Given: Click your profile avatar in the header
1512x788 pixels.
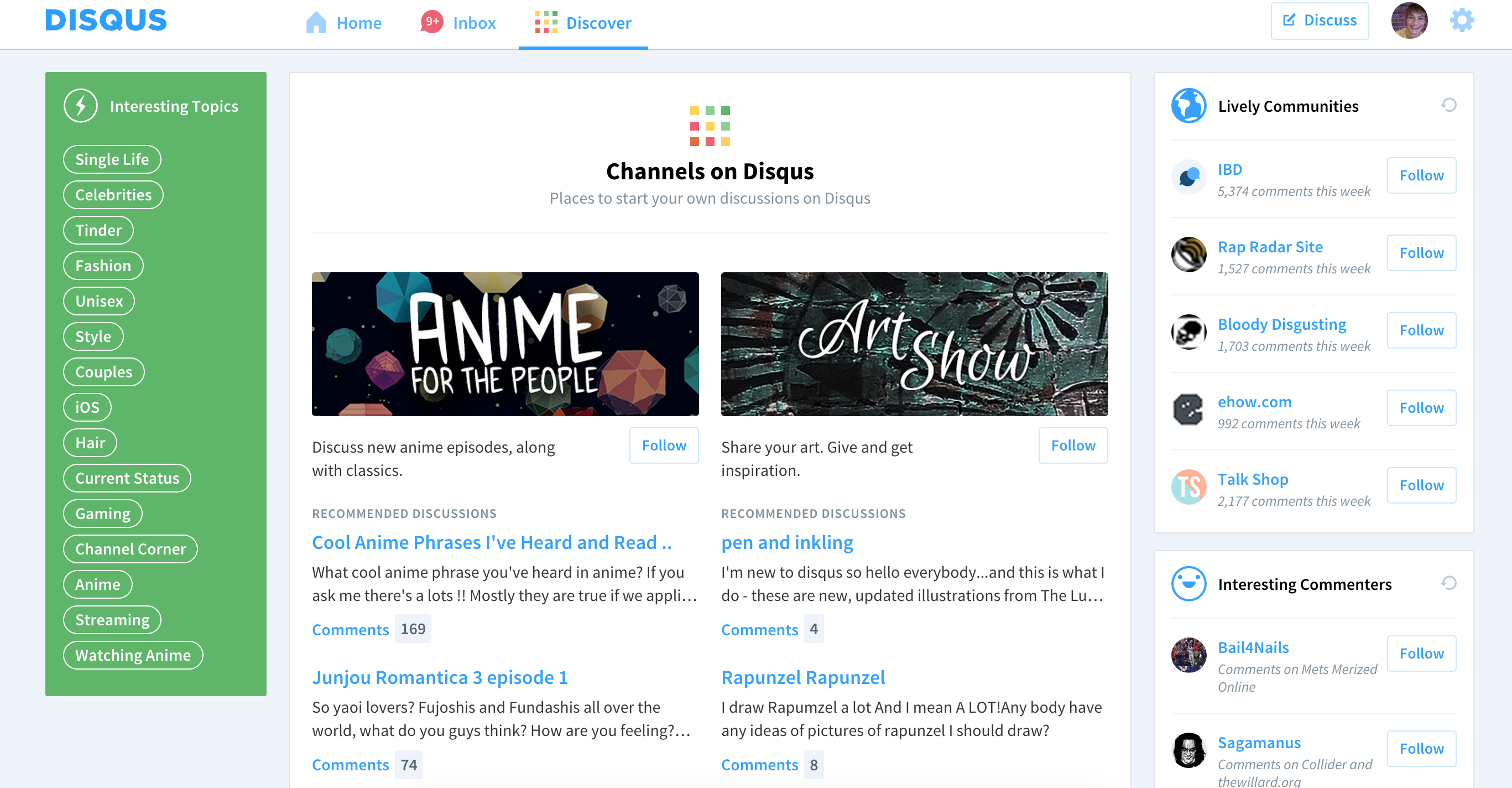Looking at the screenshot, I should pyautogui.click(x=1409, y=20).
